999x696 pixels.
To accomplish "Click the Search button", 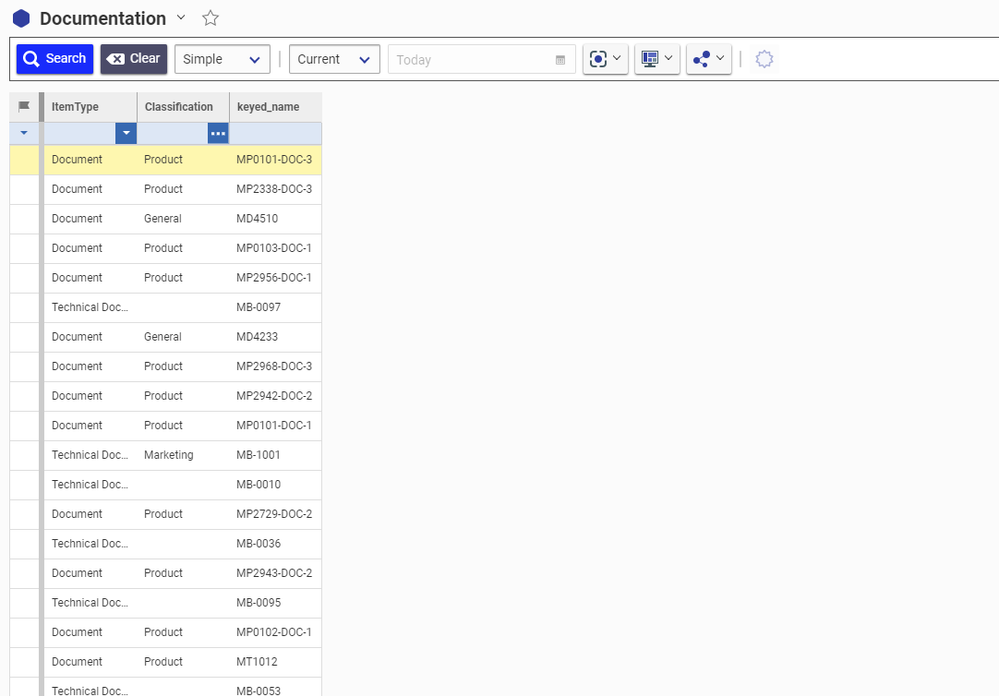I will click(x=55, y=59).
